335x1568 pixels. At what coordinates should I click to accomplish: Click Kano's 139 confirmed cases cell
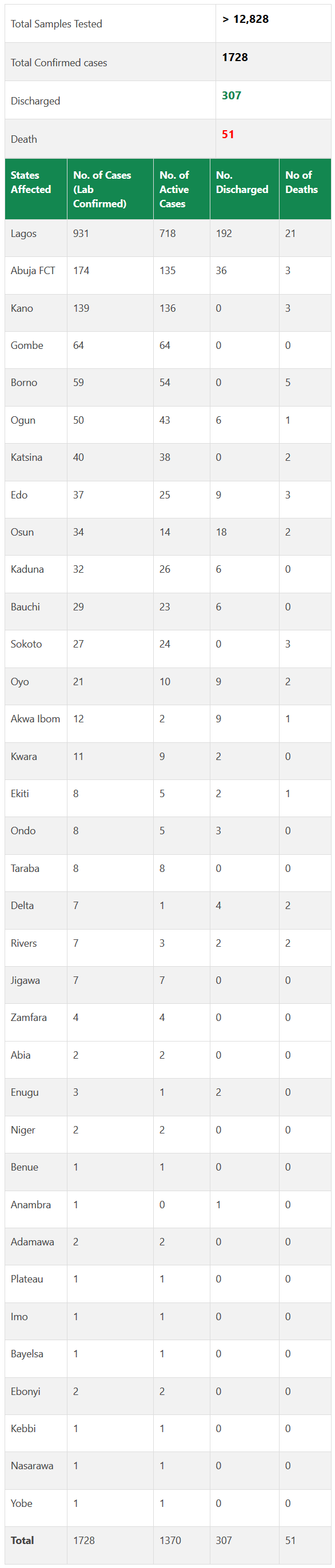81,308
